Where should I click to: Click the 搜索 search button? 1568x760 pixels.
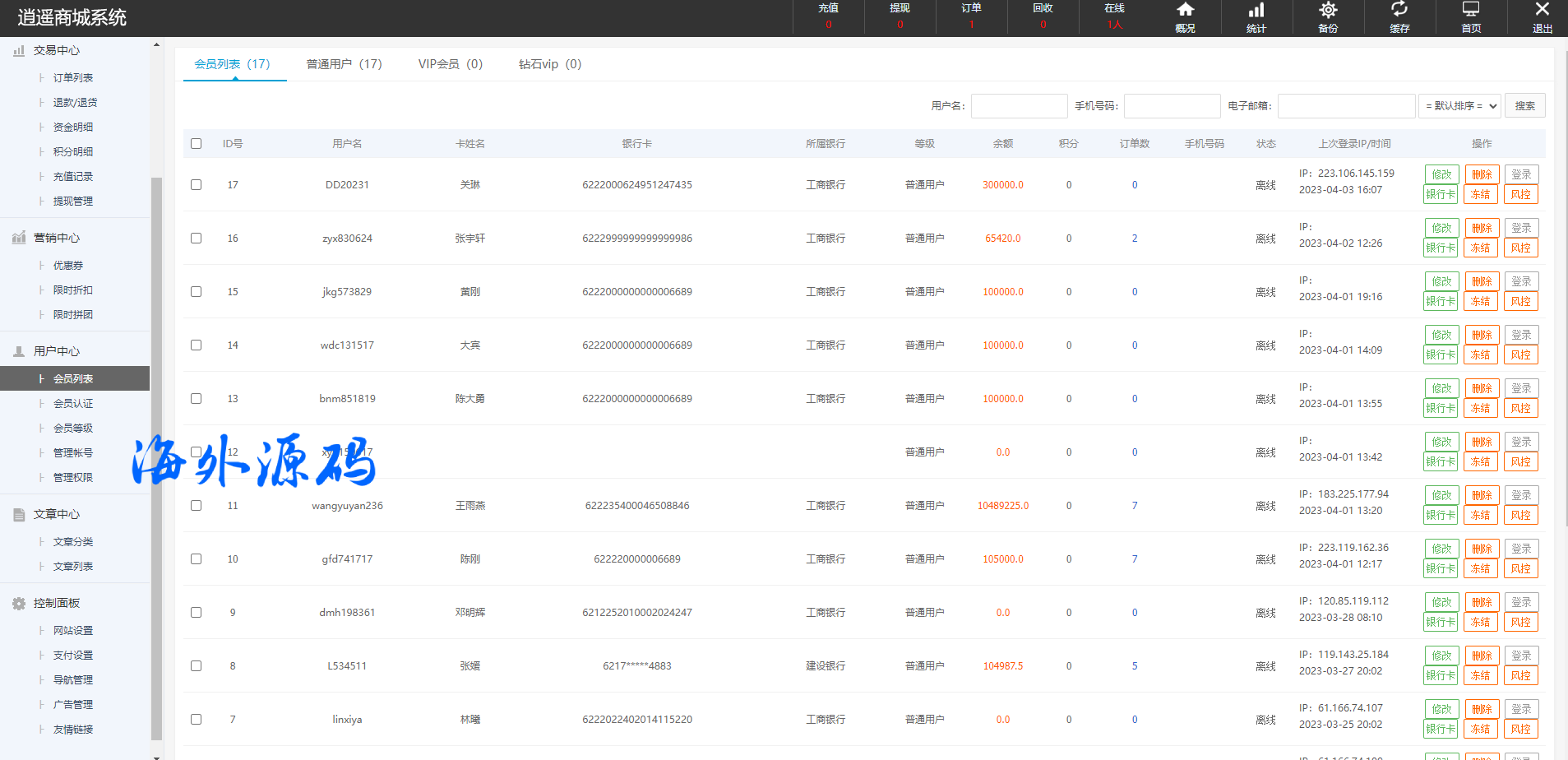pos(1524,106)
